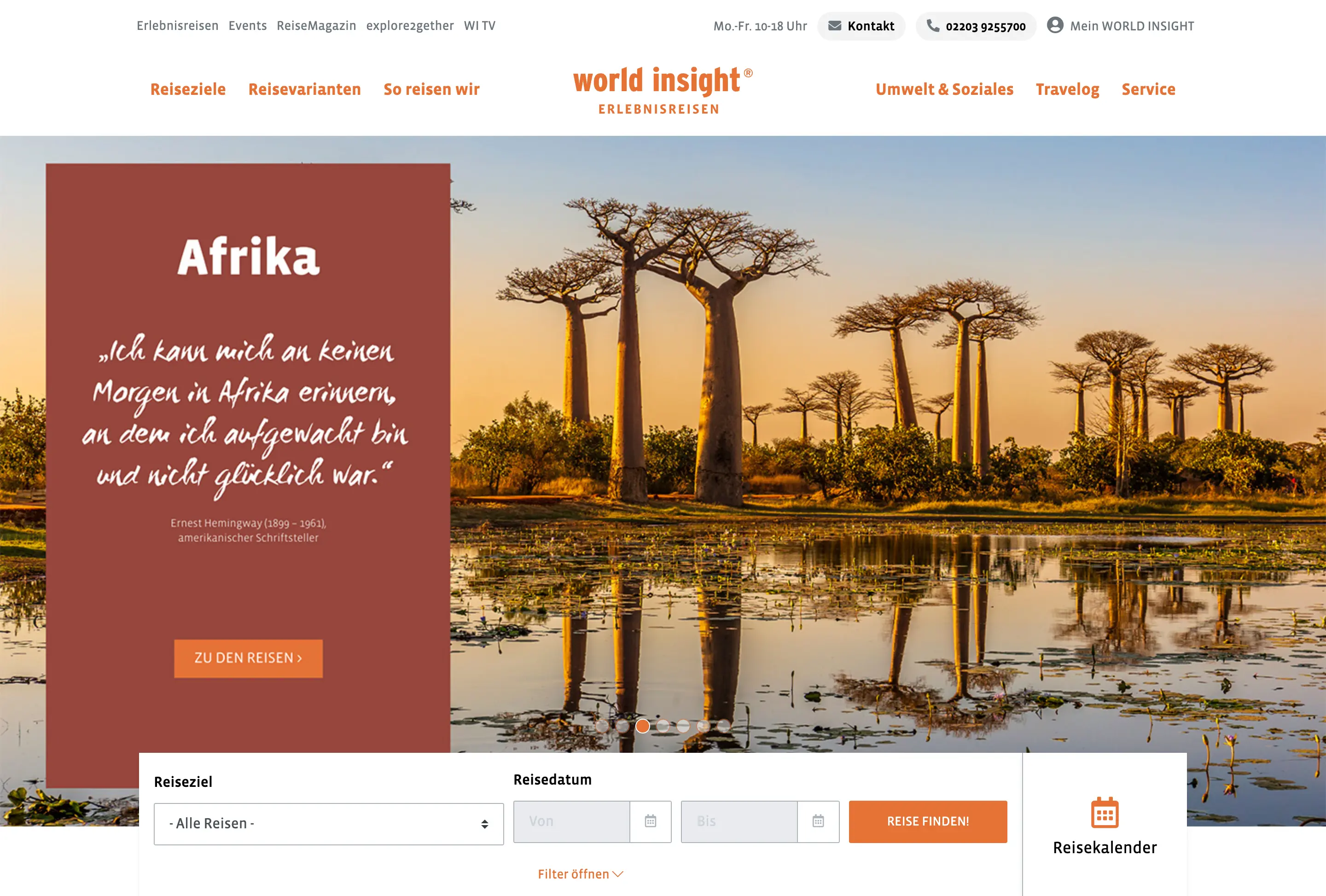Screen dimensions: 1326x896
Task: Click the REISE FINDEN! button
Action: (928, 821)
